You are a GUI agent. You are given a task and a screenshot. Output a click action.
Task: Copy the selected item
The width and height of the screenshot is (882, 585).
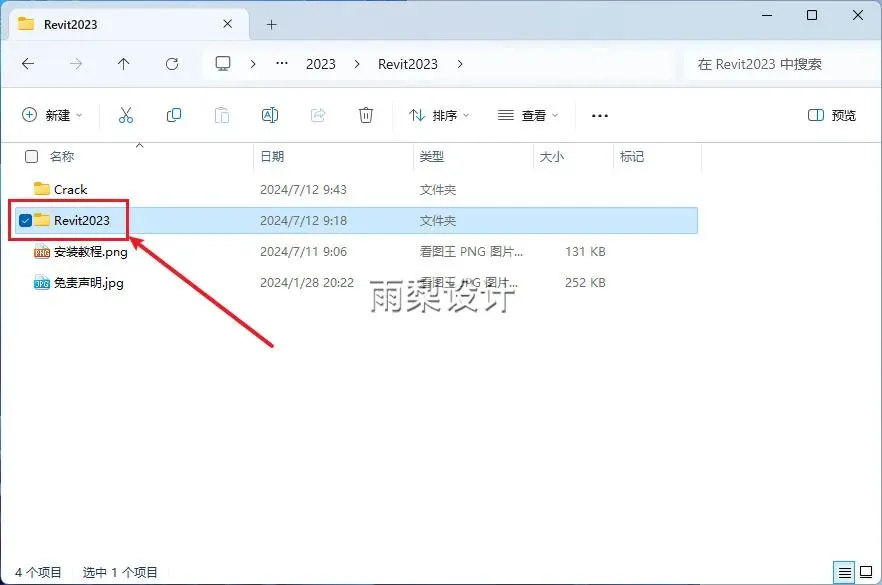click(x=174, y=115)
